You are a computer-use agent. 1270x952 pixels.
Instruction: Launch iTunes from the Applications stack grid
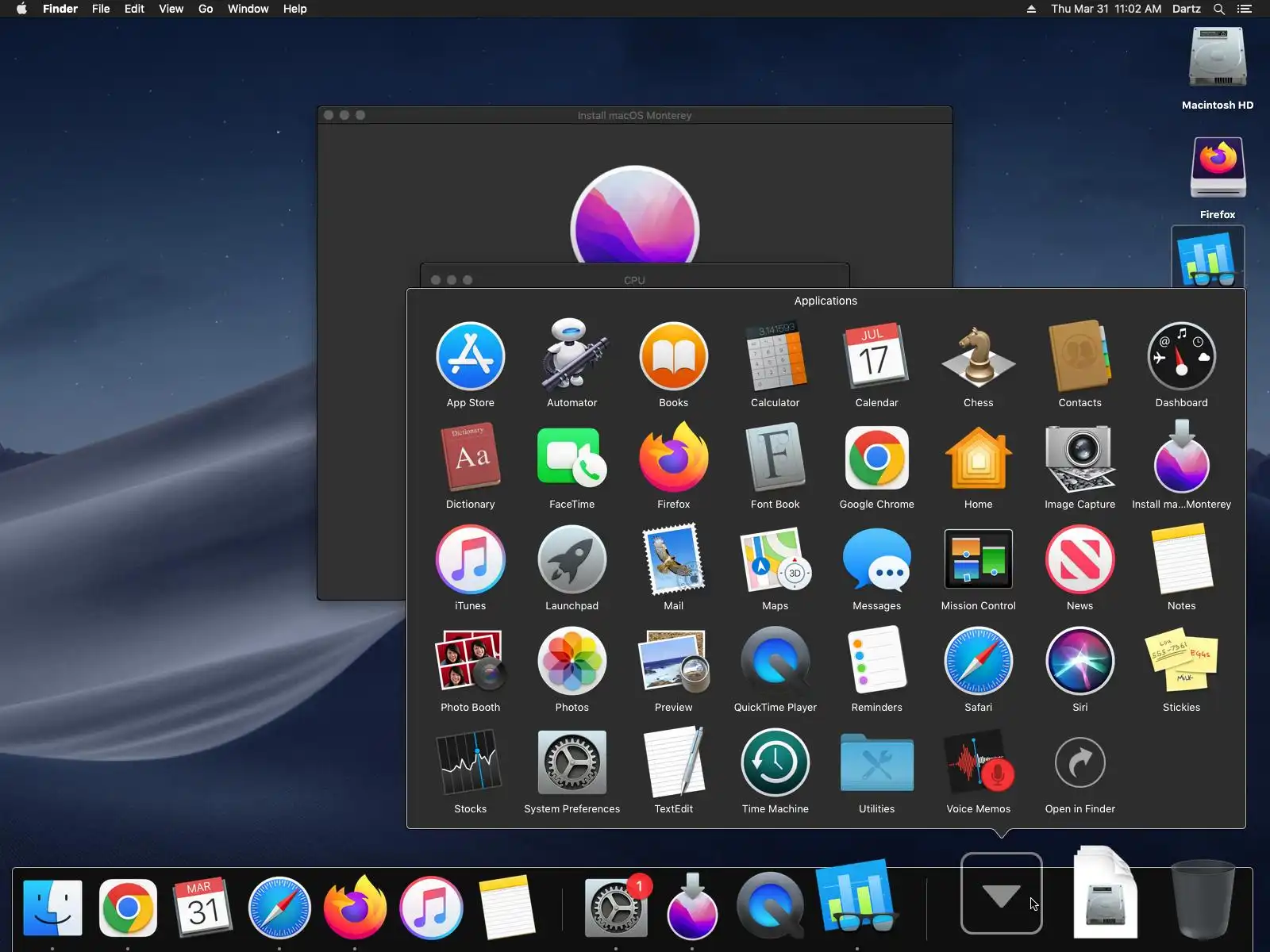tap(470, 559)
